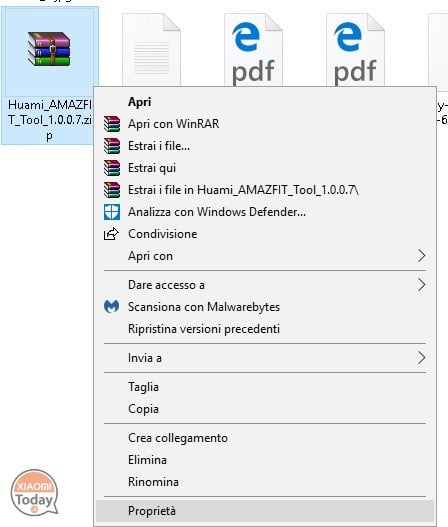Select the first Edge pdf file icon
The width and height of the screenshot is (448, 527).
(x=253, y=49)
